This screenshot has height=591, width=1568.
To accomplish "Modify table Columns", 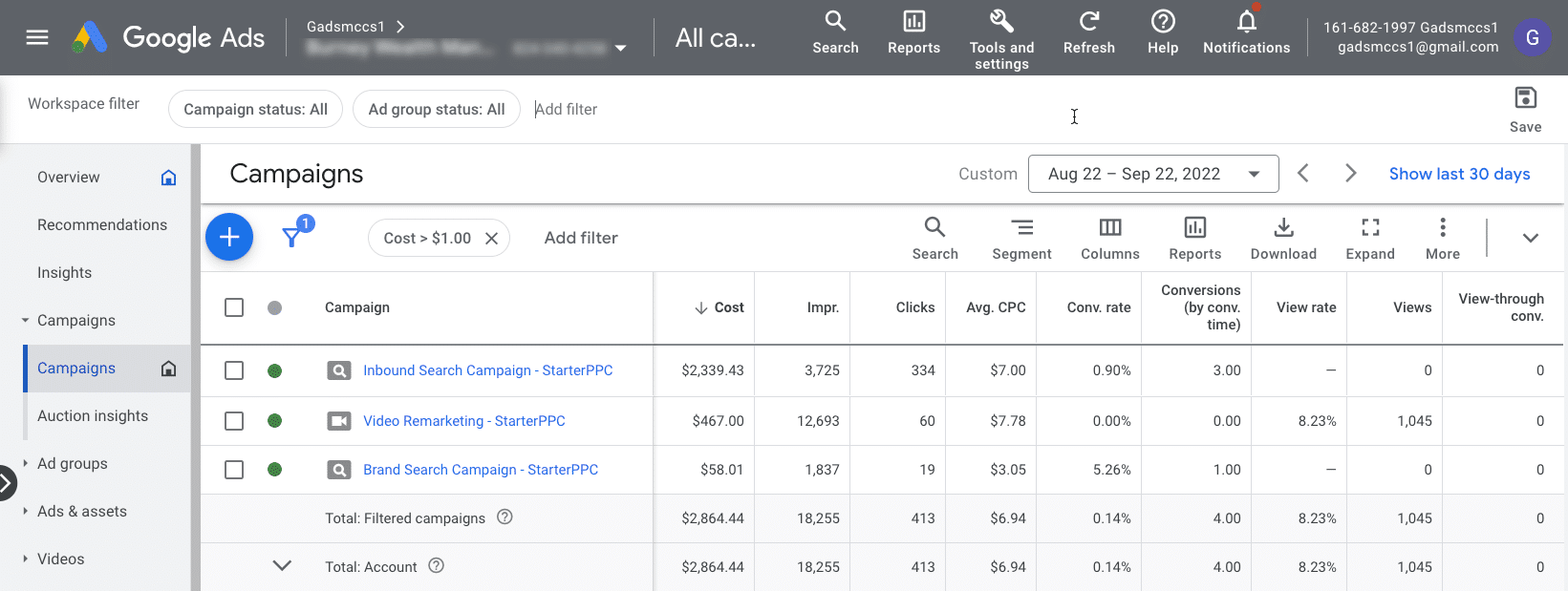I will tap(1110, 239).
